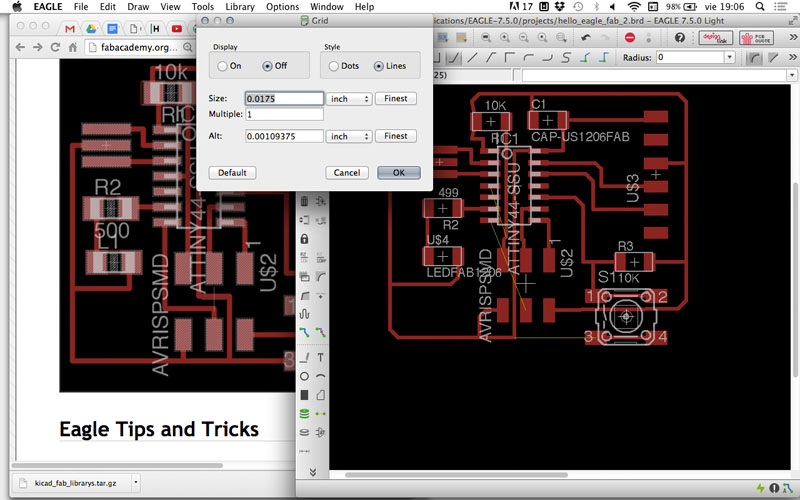Open the File menu
This screenshot has width=800, height=500.
pyautogui.click(x=81, y=7)
